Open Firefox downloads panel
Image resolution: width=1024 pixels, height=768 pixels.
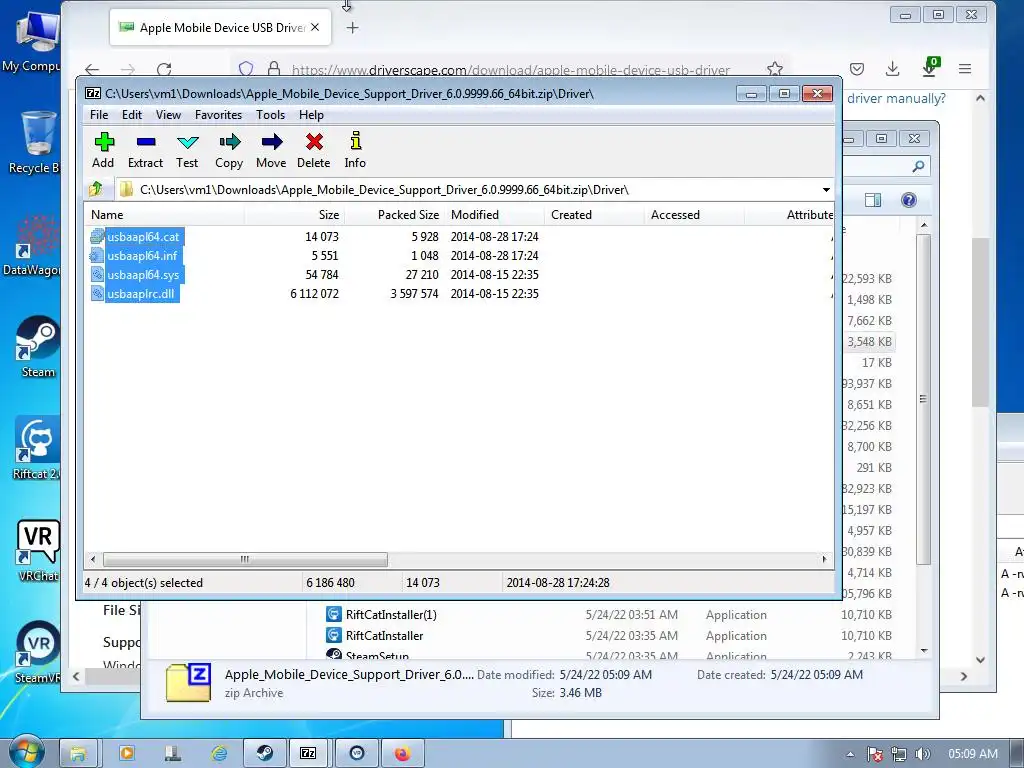[893, 69]
